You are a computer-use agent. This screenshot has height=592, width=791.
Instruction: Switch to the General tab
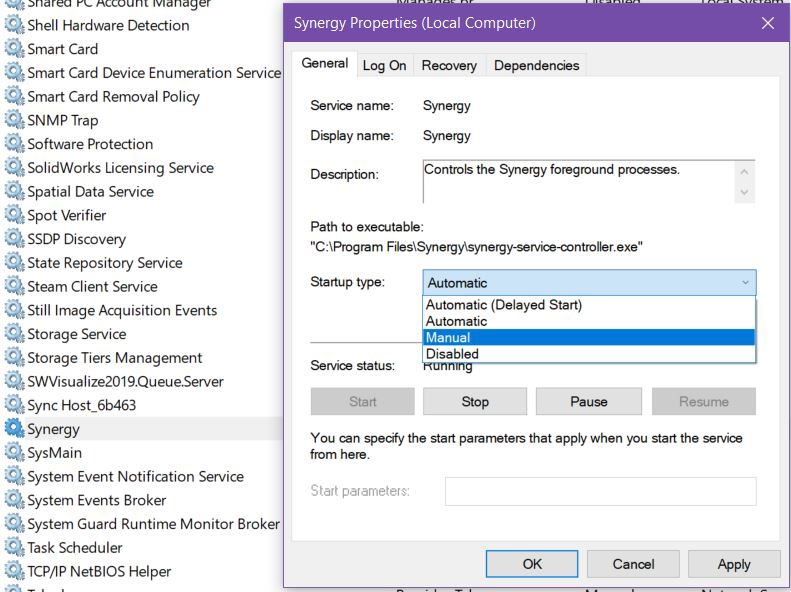click(324, 64)
